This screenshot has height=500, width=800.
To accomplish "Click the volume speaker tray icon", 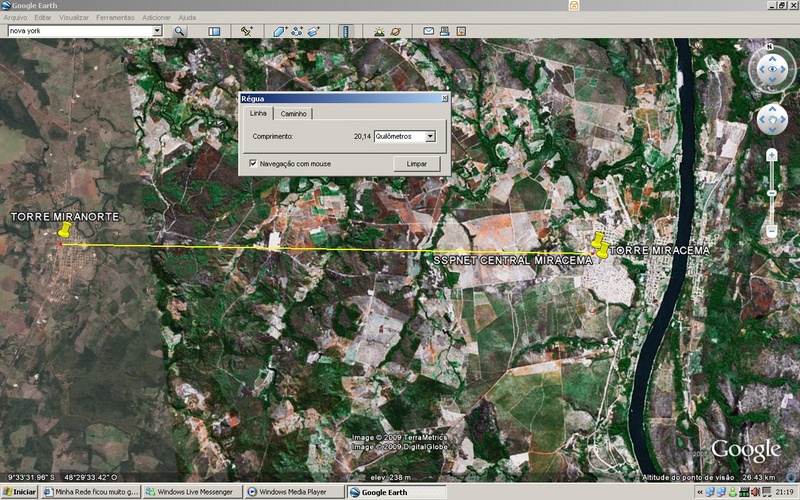I will [756, 492].
